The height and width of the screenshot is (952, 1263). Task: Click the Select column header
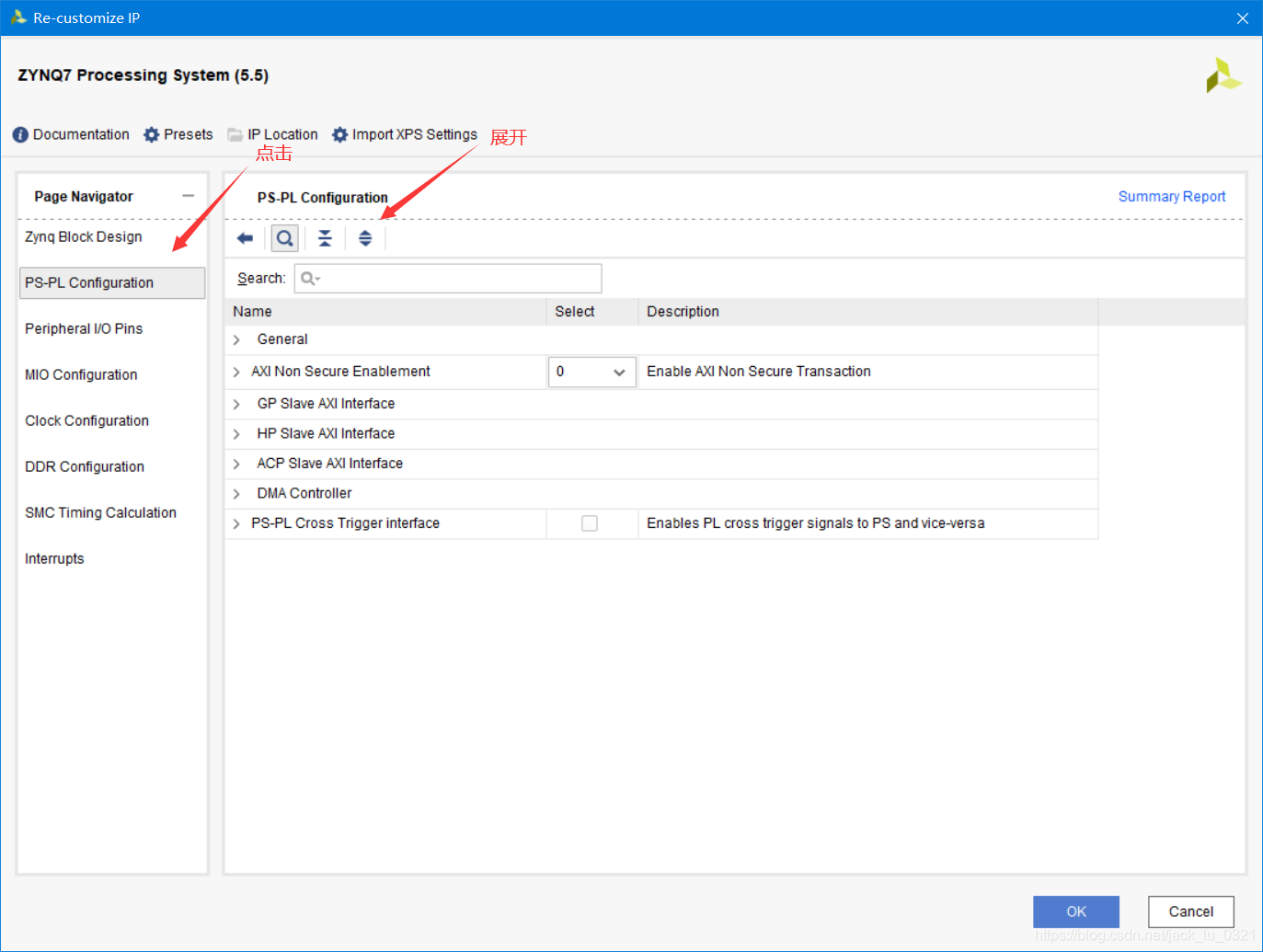(x=592, y=312)
